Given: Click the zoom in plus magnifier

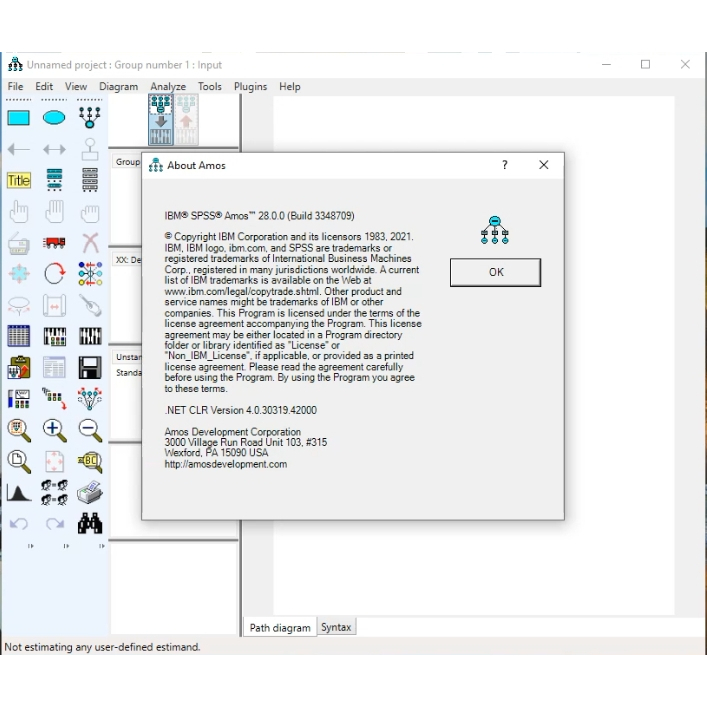Looking at the screenshot, I should pos(54,430).
